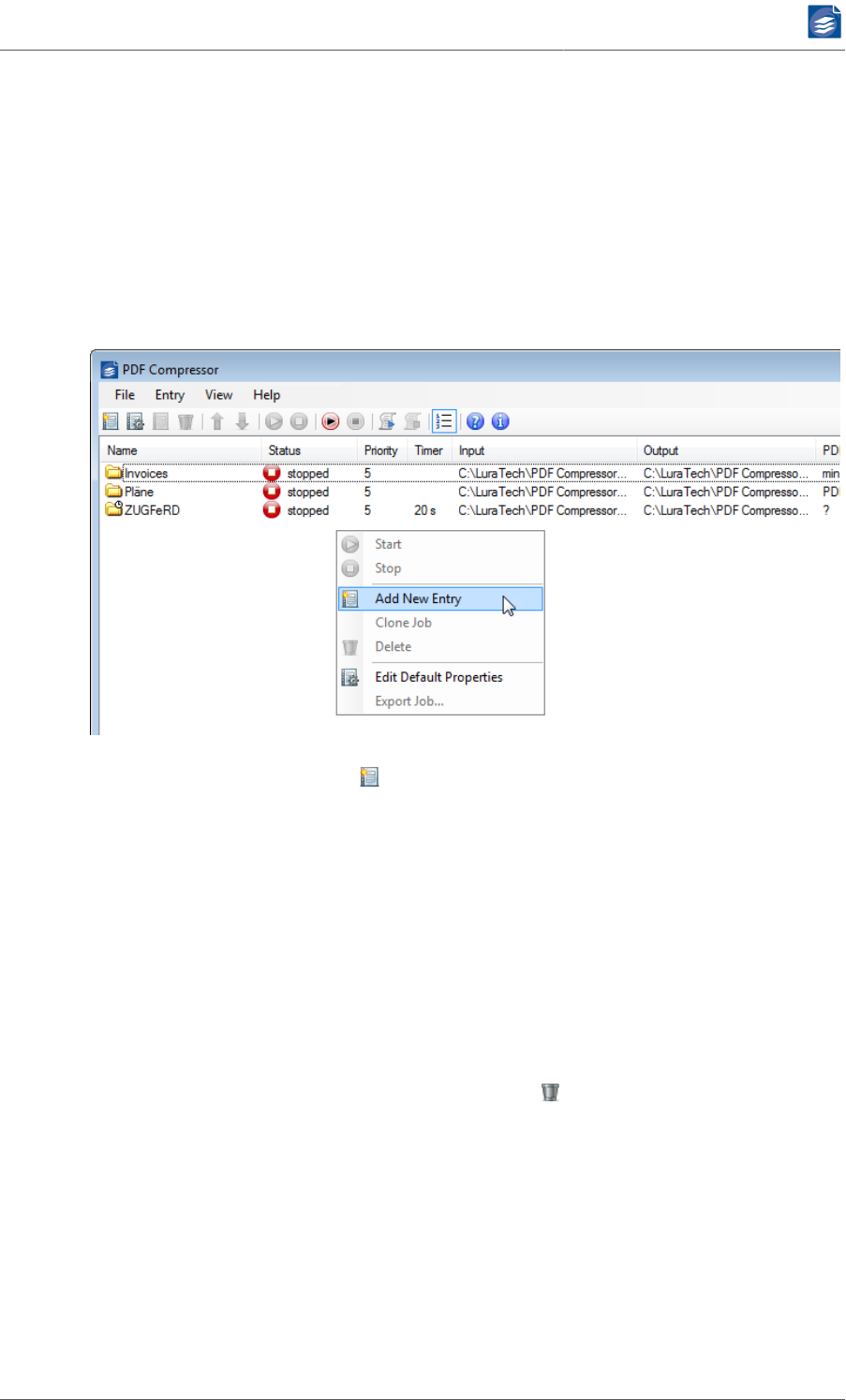846x1400 pixels.
Task: Click the move entry up arrow icon
Action: pos(217,421)
